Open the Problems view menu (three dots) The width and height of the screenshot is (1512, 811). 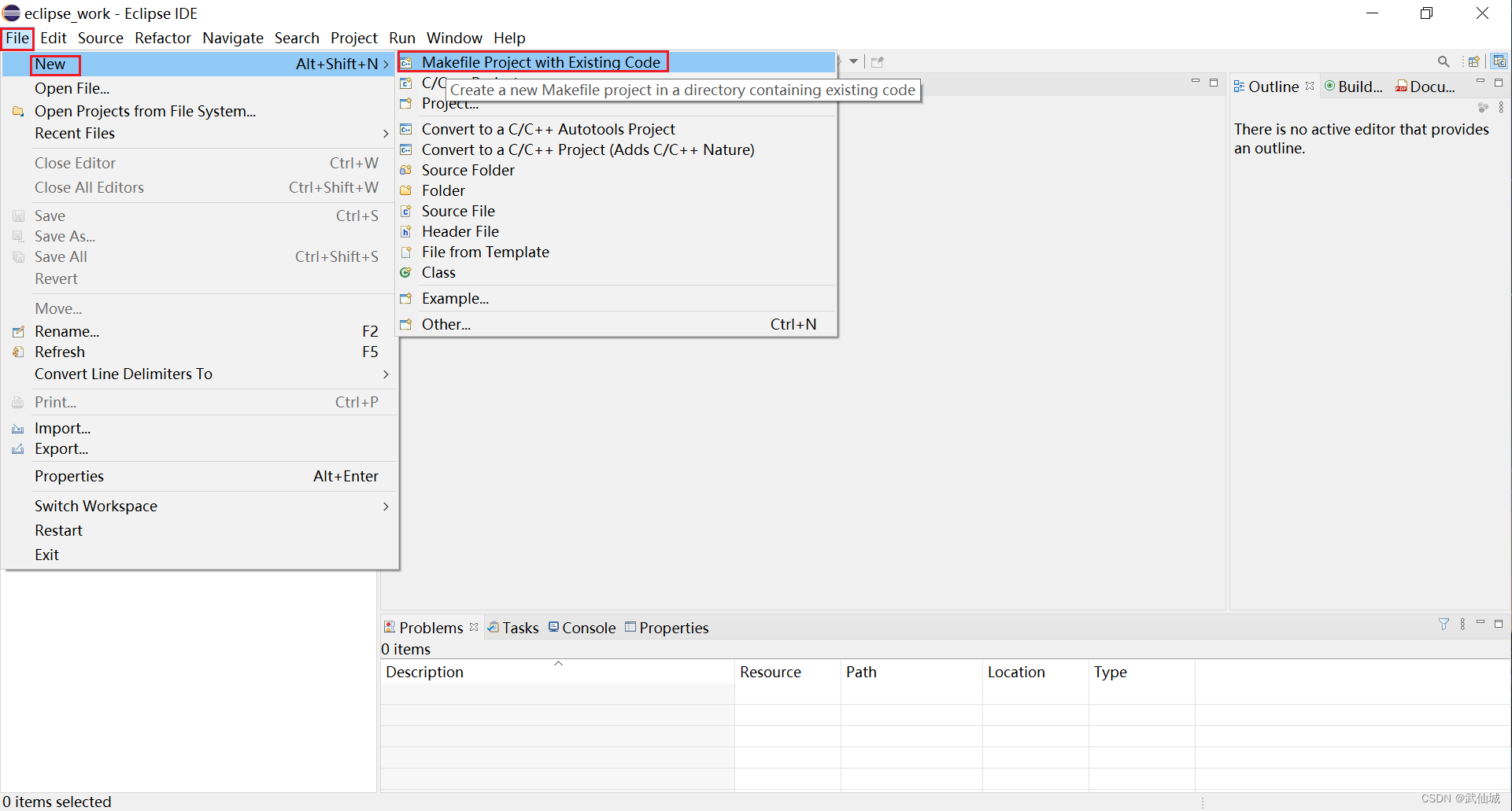point(1462,624)
